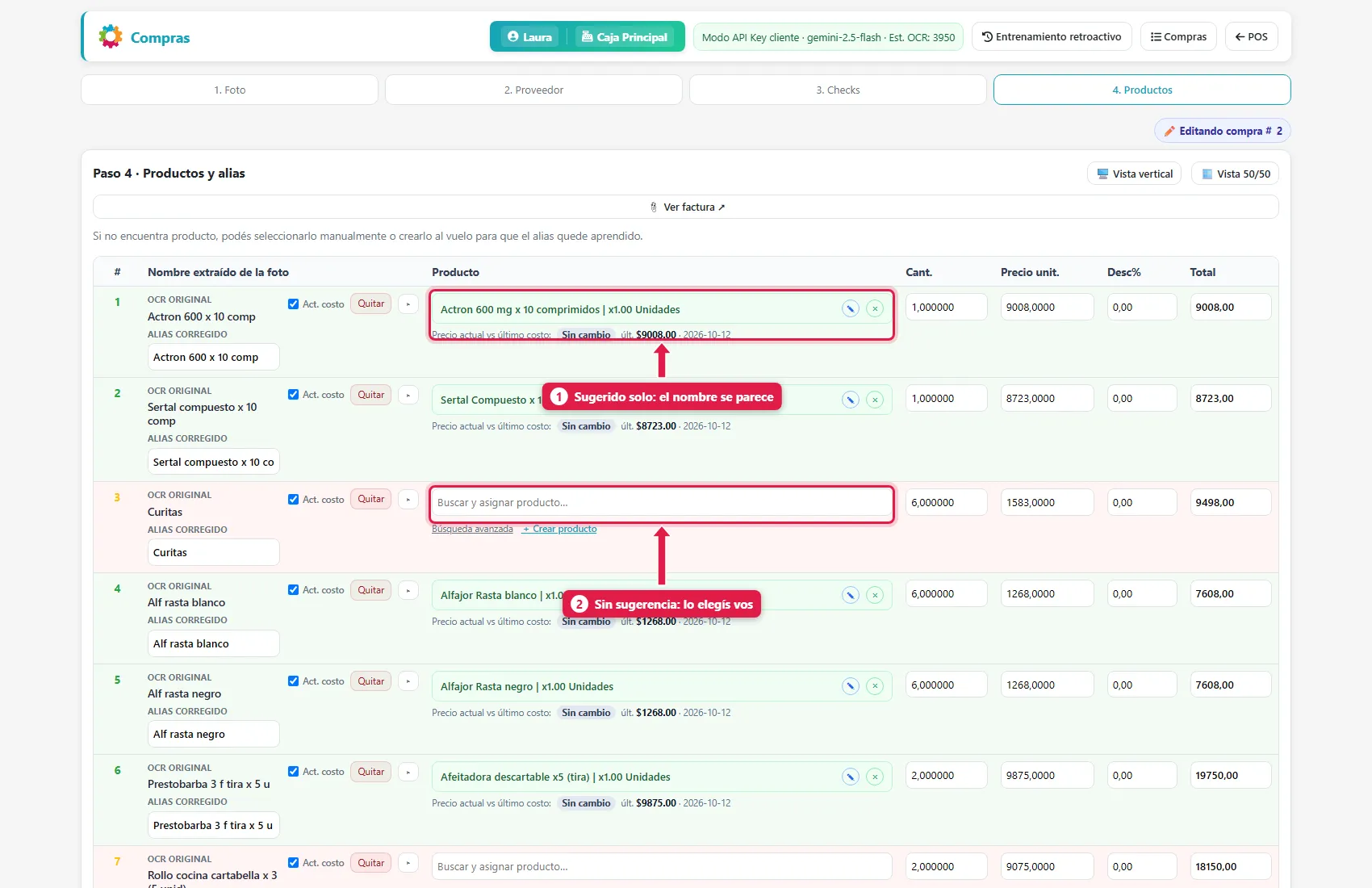Expand arrow button on Alf rasta blanco row
This screenshot has width=1372, height=888.
coord(408,590)
